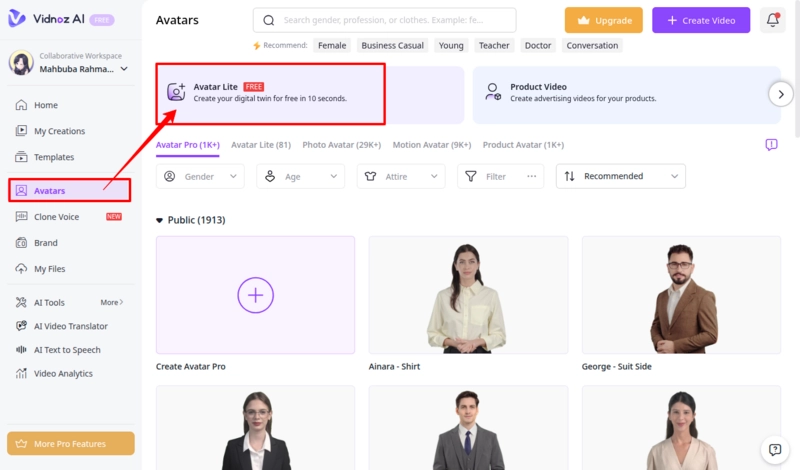Click the Upgrade button

coord(604,20)
